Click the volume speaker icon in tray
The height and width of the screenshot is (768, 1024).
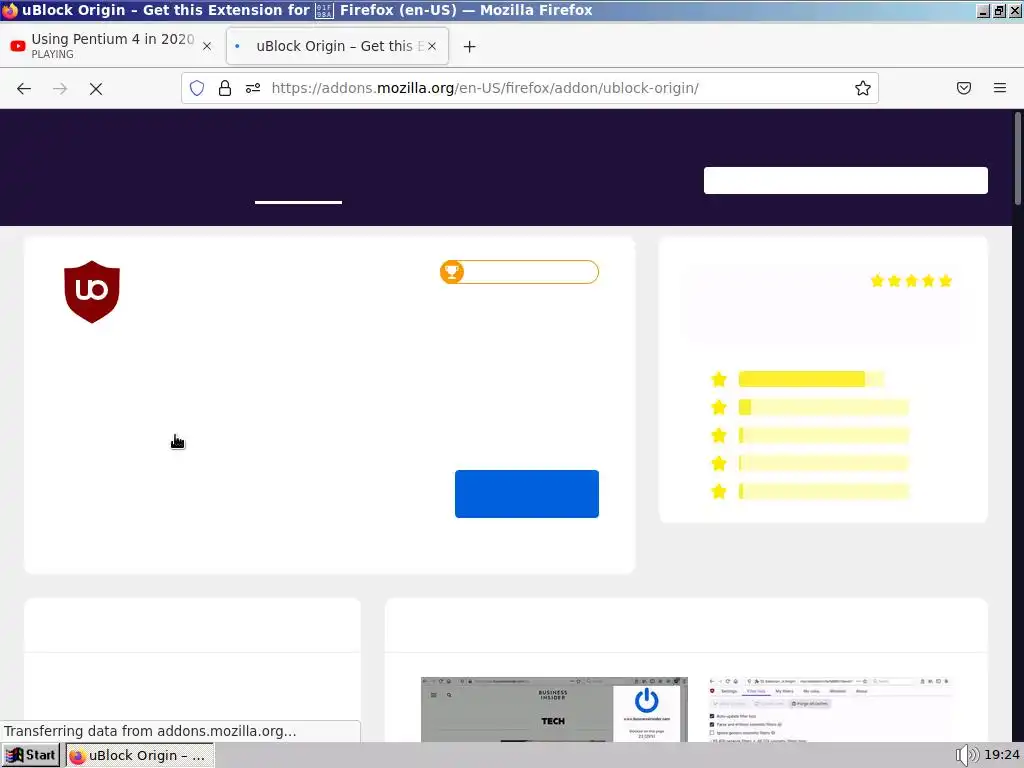pyautogui.click(x=967, y=756)
